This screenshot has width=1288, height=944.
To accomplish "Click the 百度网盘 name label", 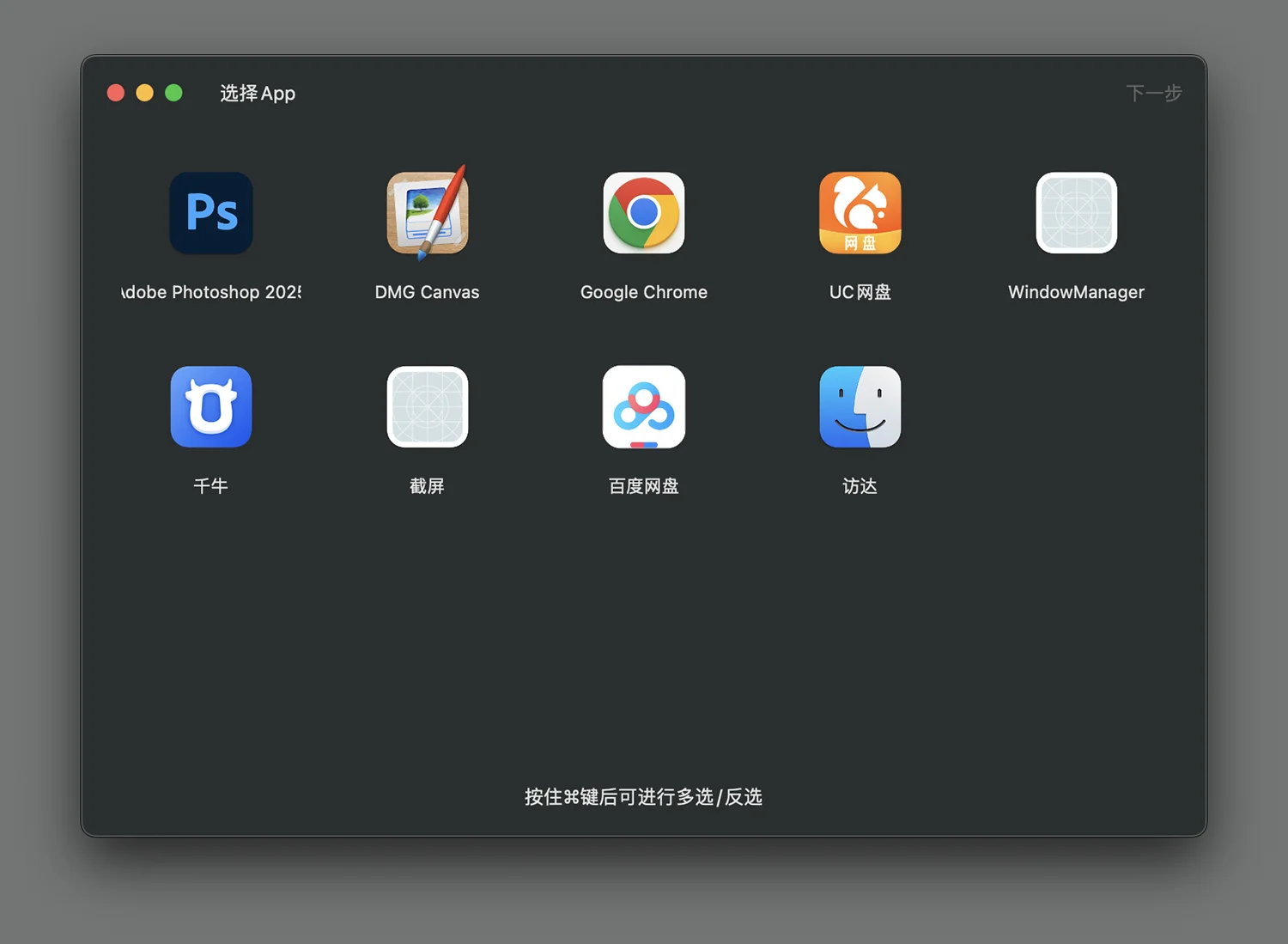I will (644, 486).
